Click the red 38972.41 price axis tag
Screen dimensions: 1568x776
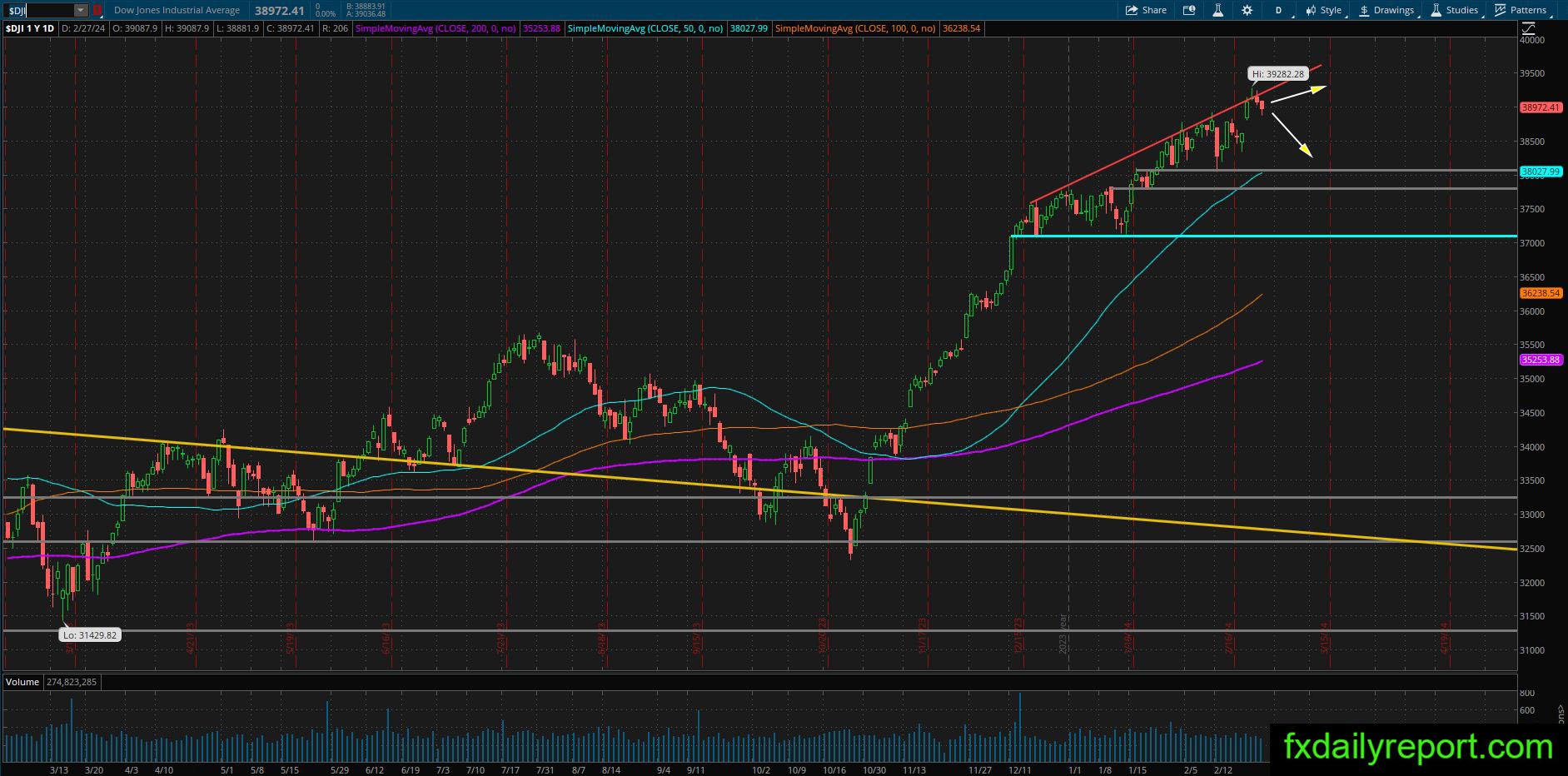click(x=1541, y=107)
